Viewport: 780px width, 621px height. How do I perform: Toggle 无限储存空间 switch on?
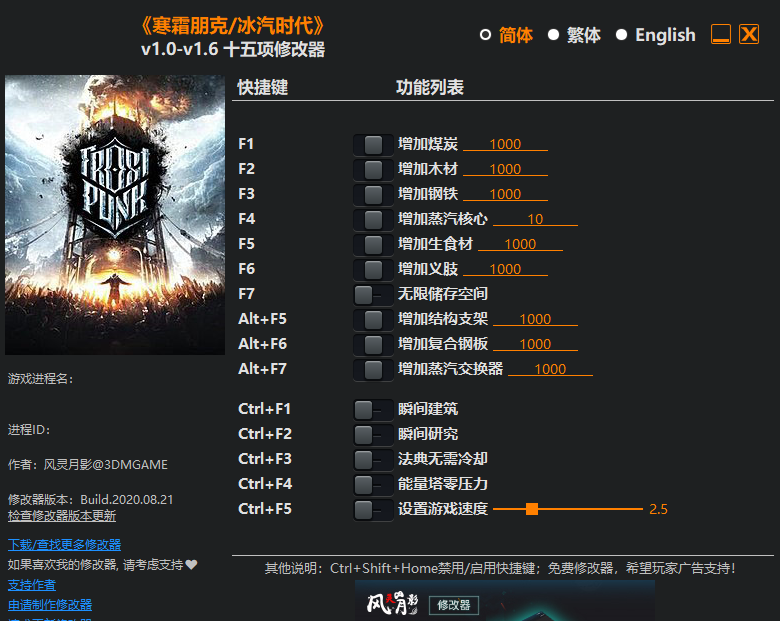[x=373, y=295]
